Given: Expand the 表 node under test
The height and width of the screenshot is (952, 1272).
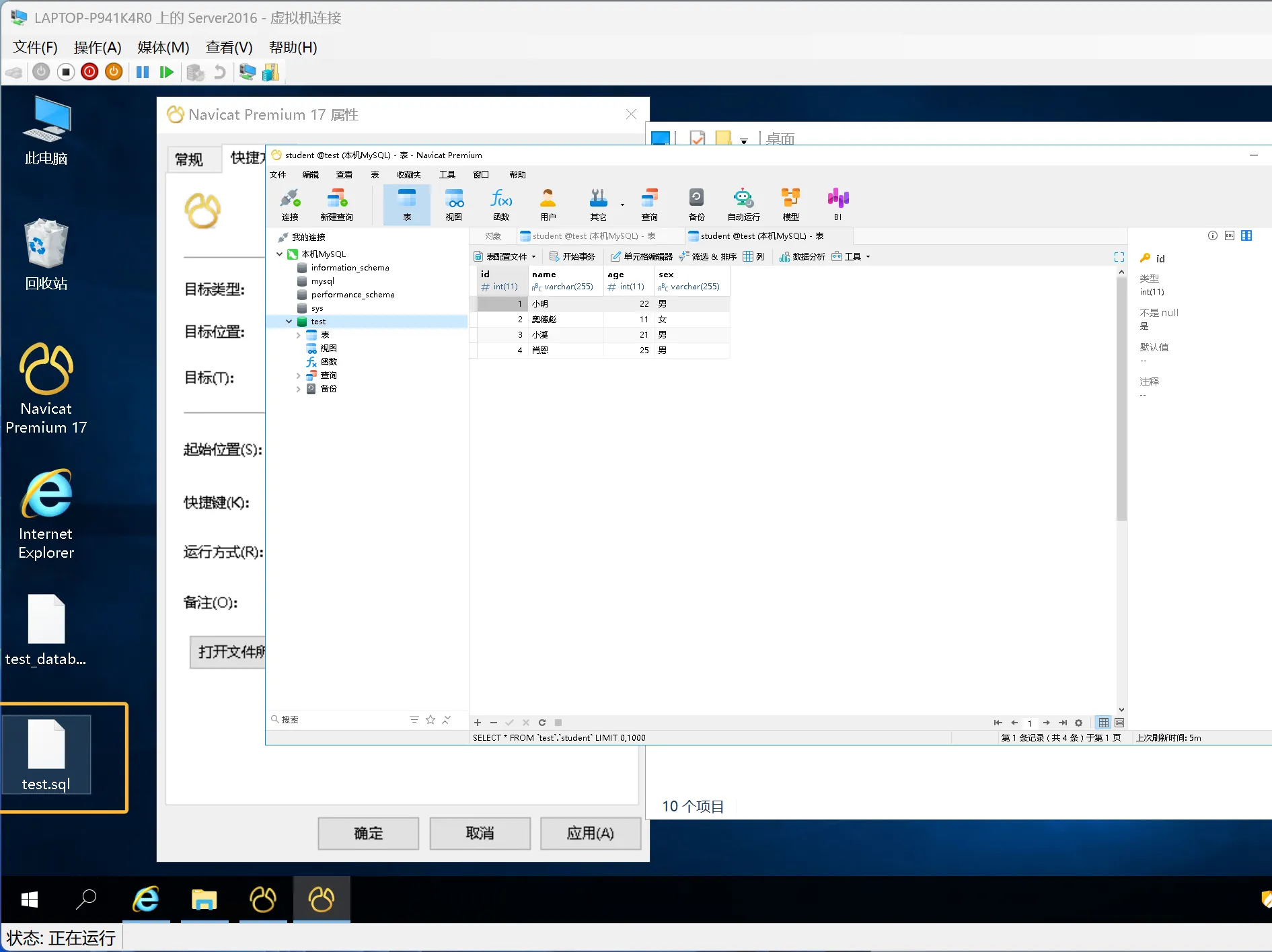Looking at the screenshot, I should [298, 334].
